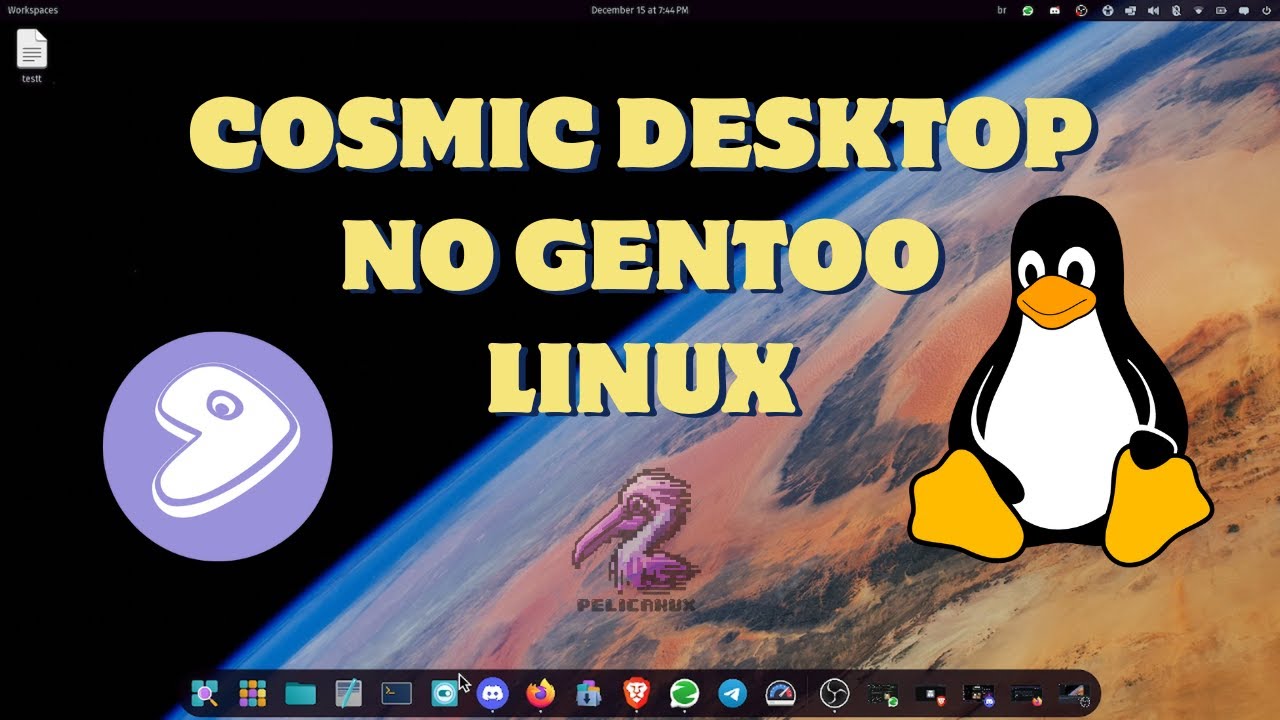1280x720 pixels.
Task: Launch OBS Studio from the dock
Action: click(834, 692)
